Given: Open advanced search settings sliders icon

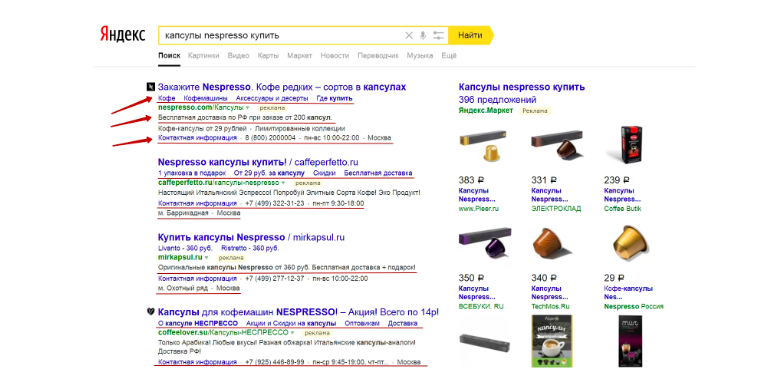Looking at the screenshot, I should [x=438, y=35].
